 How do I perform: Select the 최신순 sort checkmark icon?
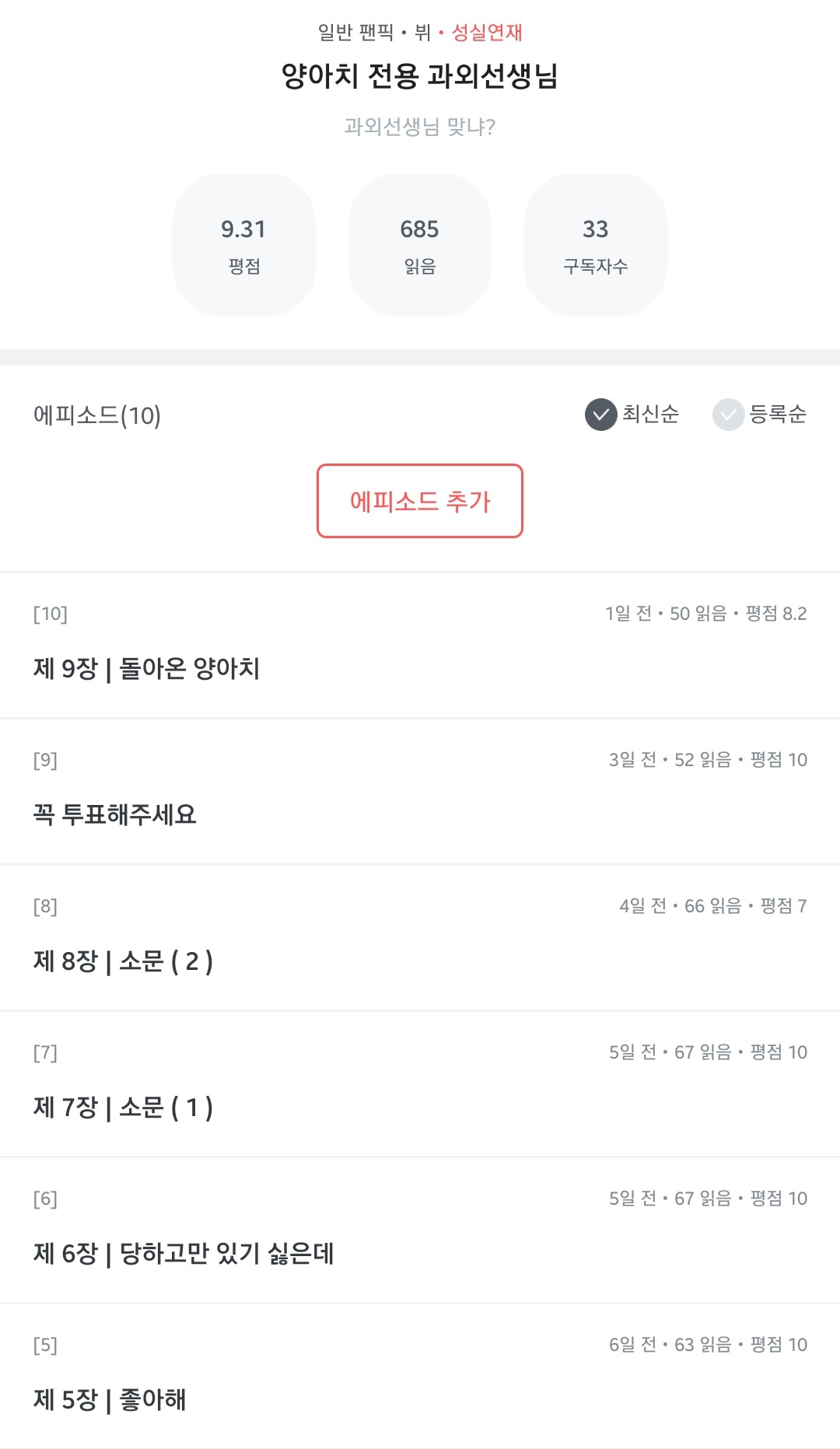[600, 415]
